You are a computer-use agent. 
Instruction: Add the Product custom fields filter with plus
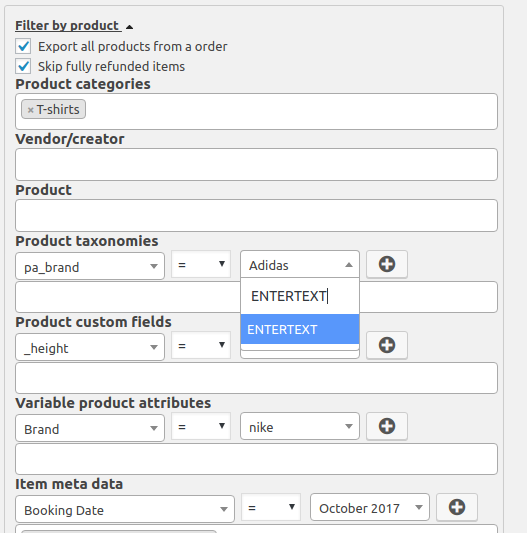point(387,345)
